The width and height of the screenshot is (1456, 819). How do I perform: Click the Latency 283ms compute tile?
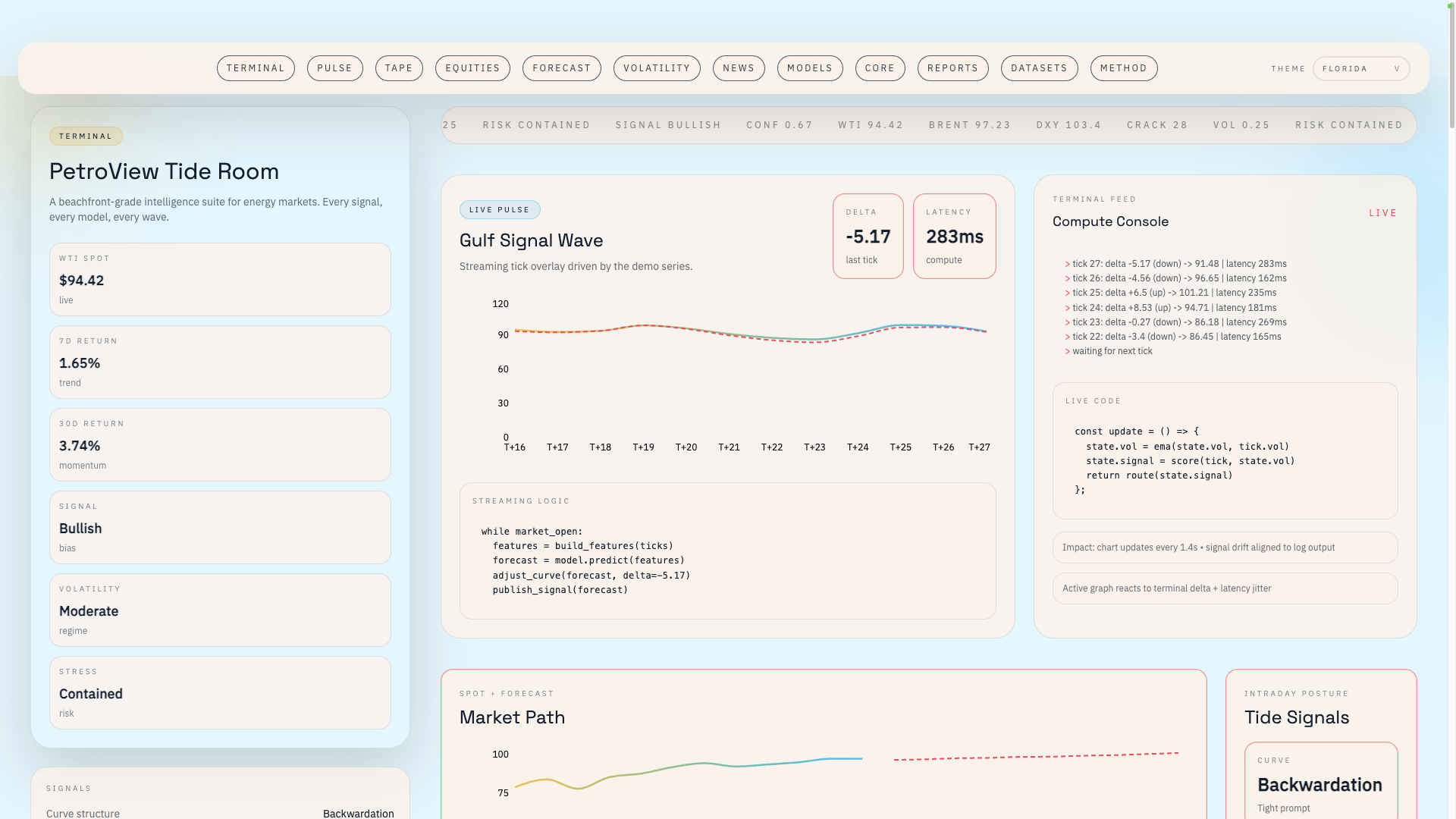[955, 236]
